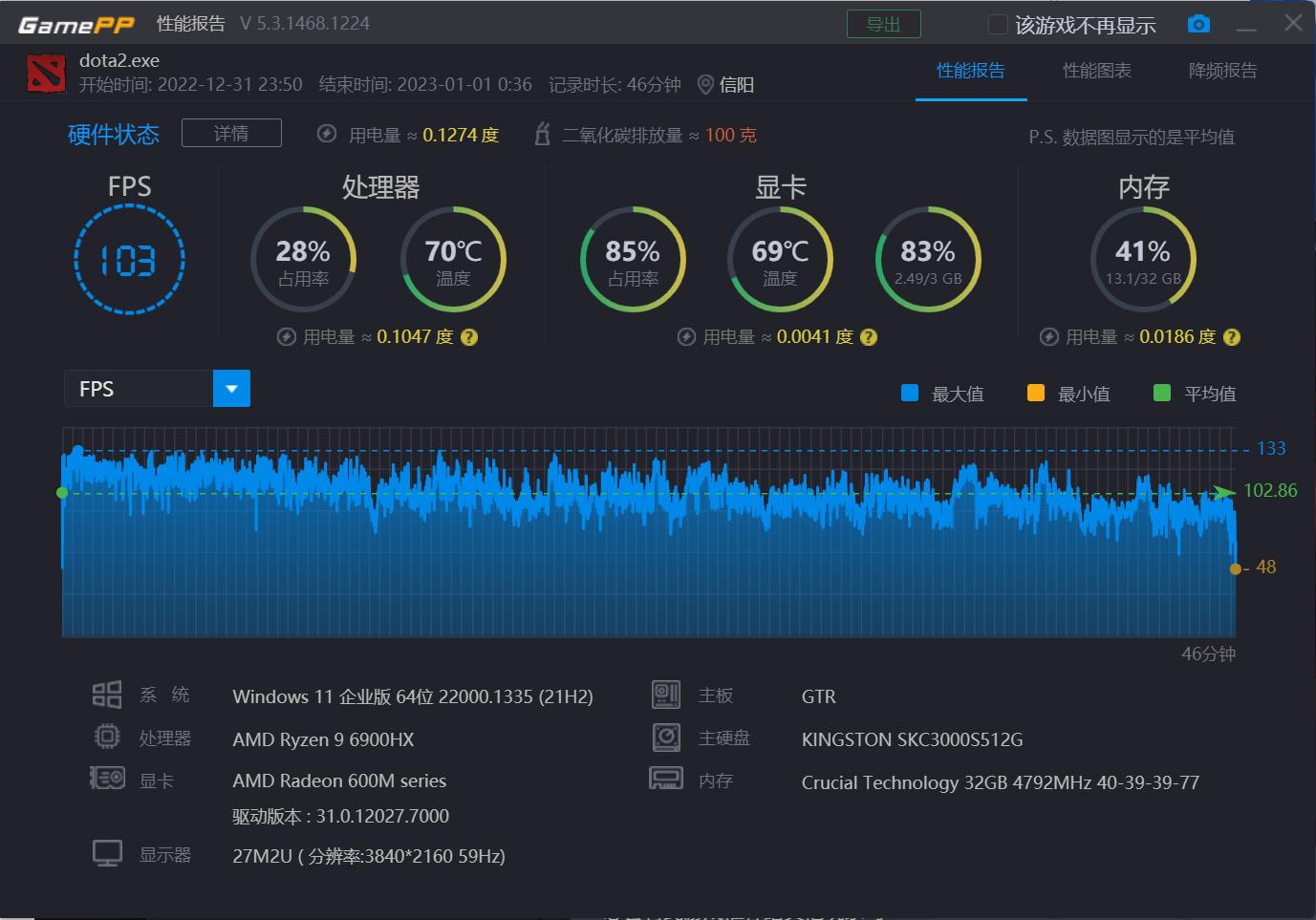This screenshot has width=1316, height=920.
Task: Click the GPU 69℃ temperature gauge
Action: coord(780,259)
